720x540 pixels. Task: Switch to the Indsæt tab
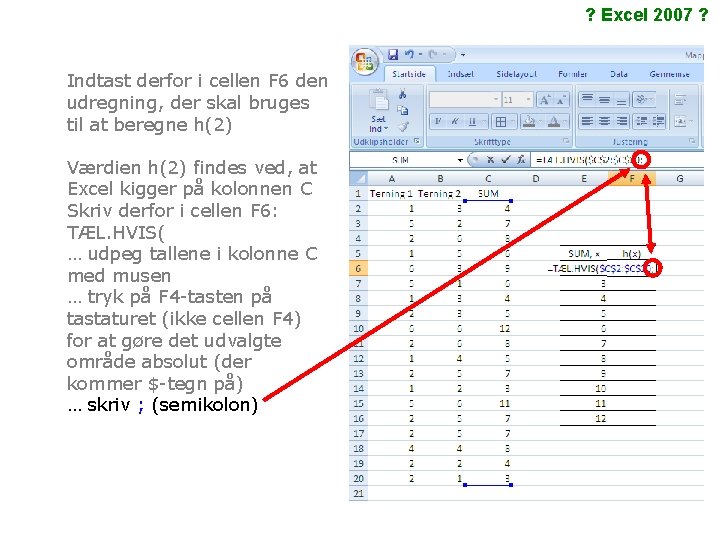(x=461, y=74)
